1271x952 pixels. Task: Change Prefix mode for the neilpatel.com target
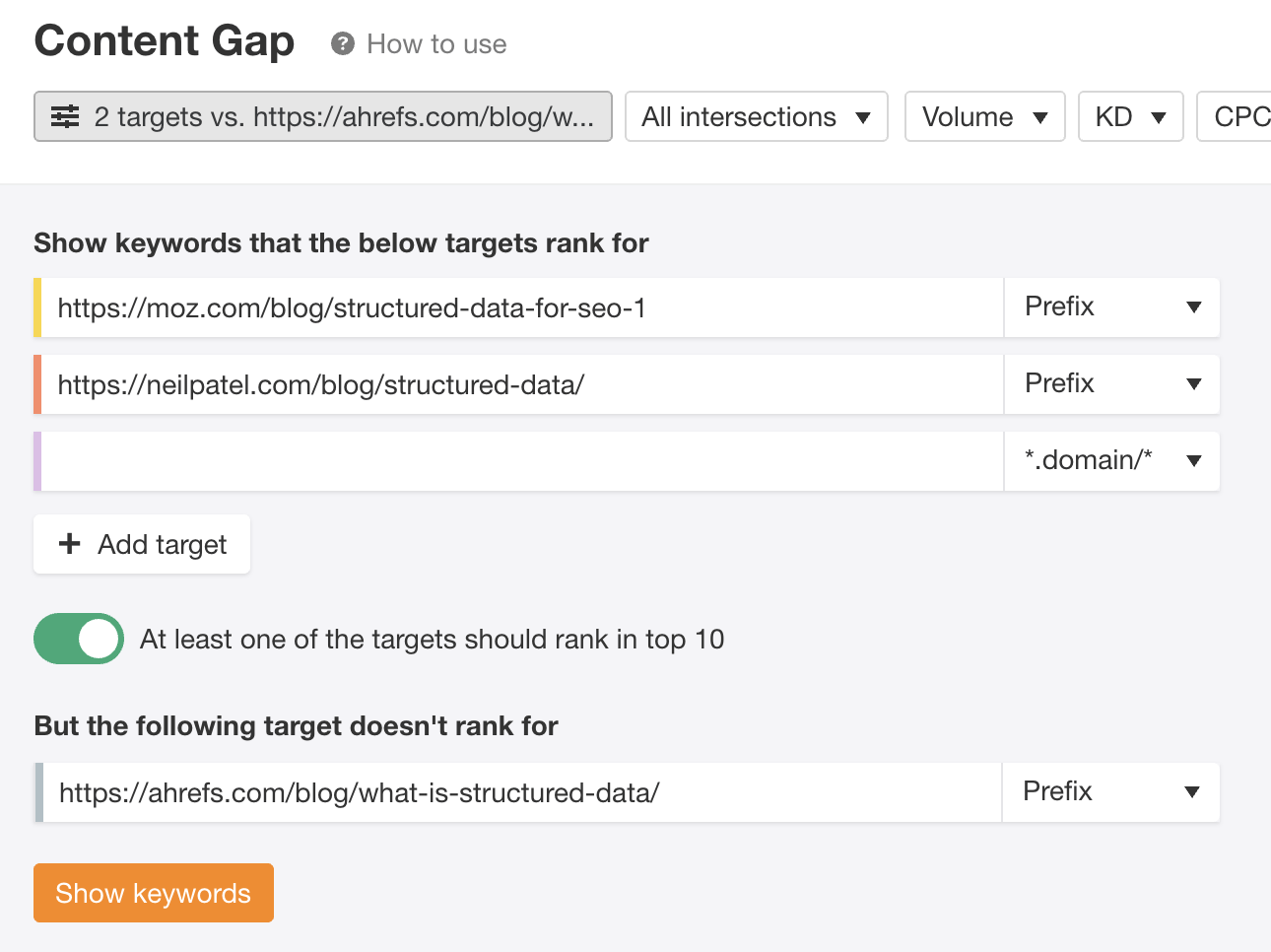(1111, 384)
